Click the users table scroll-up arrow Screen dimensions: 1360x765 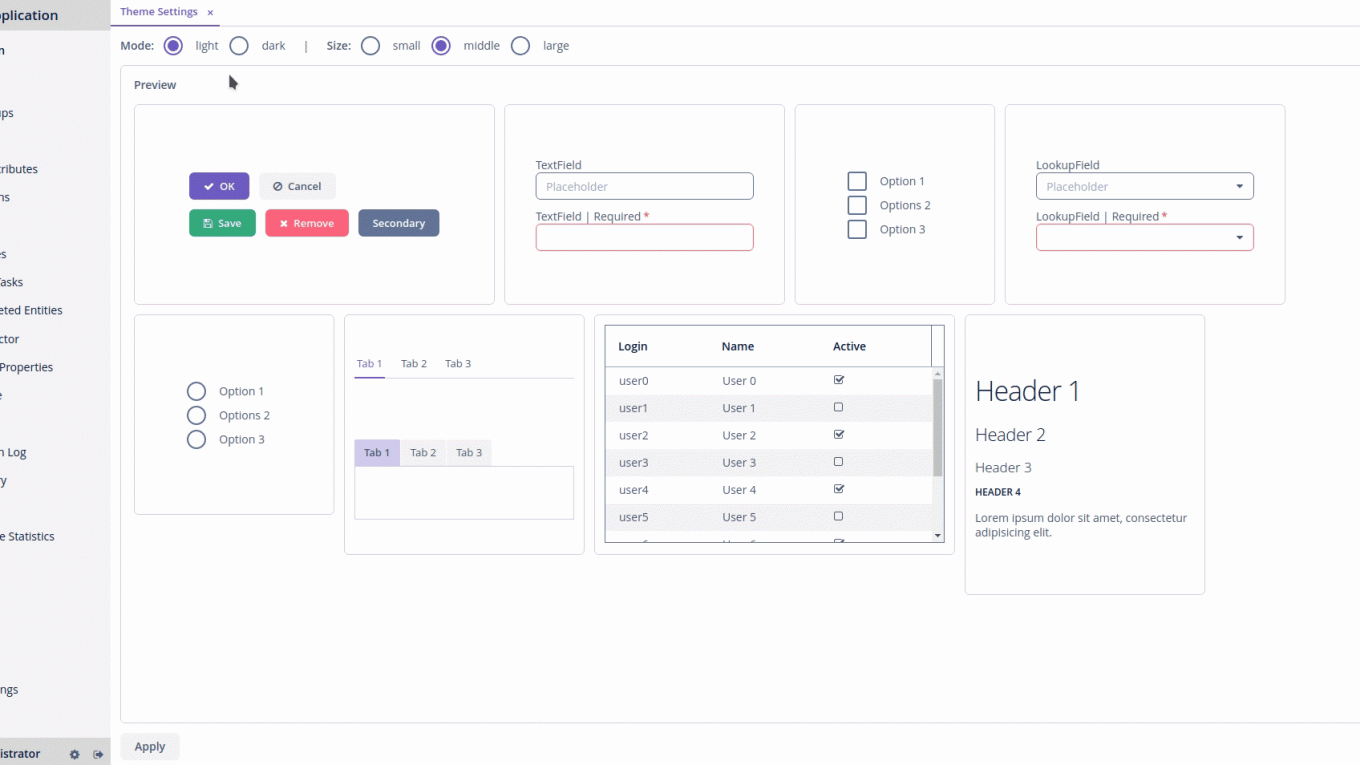point(938,372)
